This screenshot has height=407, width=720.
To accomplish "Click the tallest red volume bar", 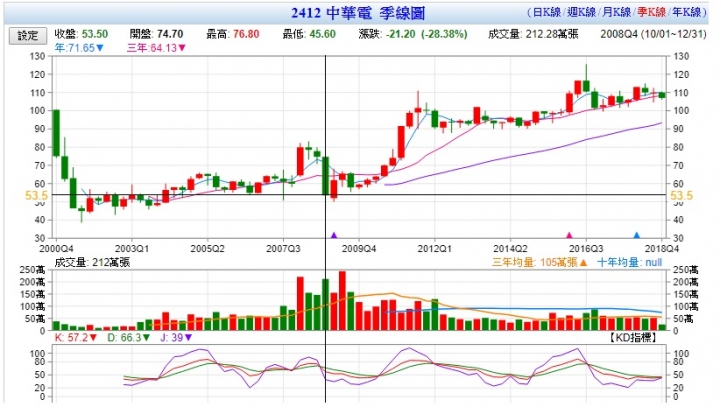I will 342,301.
